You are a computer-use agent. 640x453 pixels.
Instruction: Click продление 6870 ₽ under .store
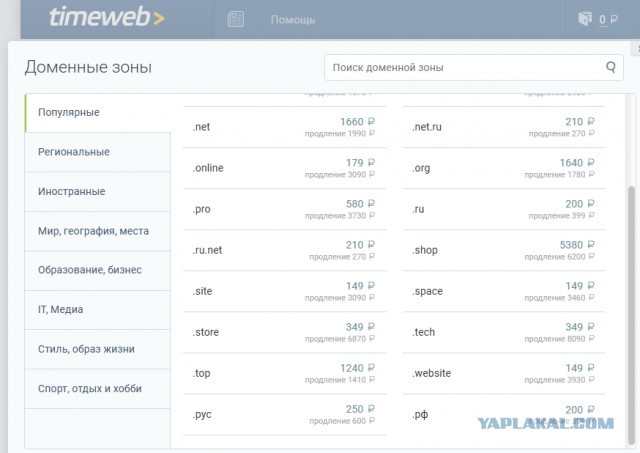(x=340, y=339)
